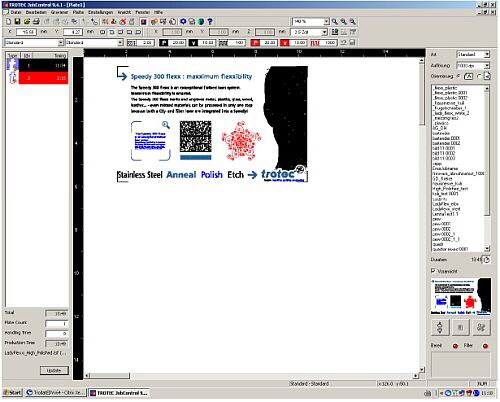Click the up-down arrows connect button
This screenshot has width=500, height=402.
click(x=440, y=327)
